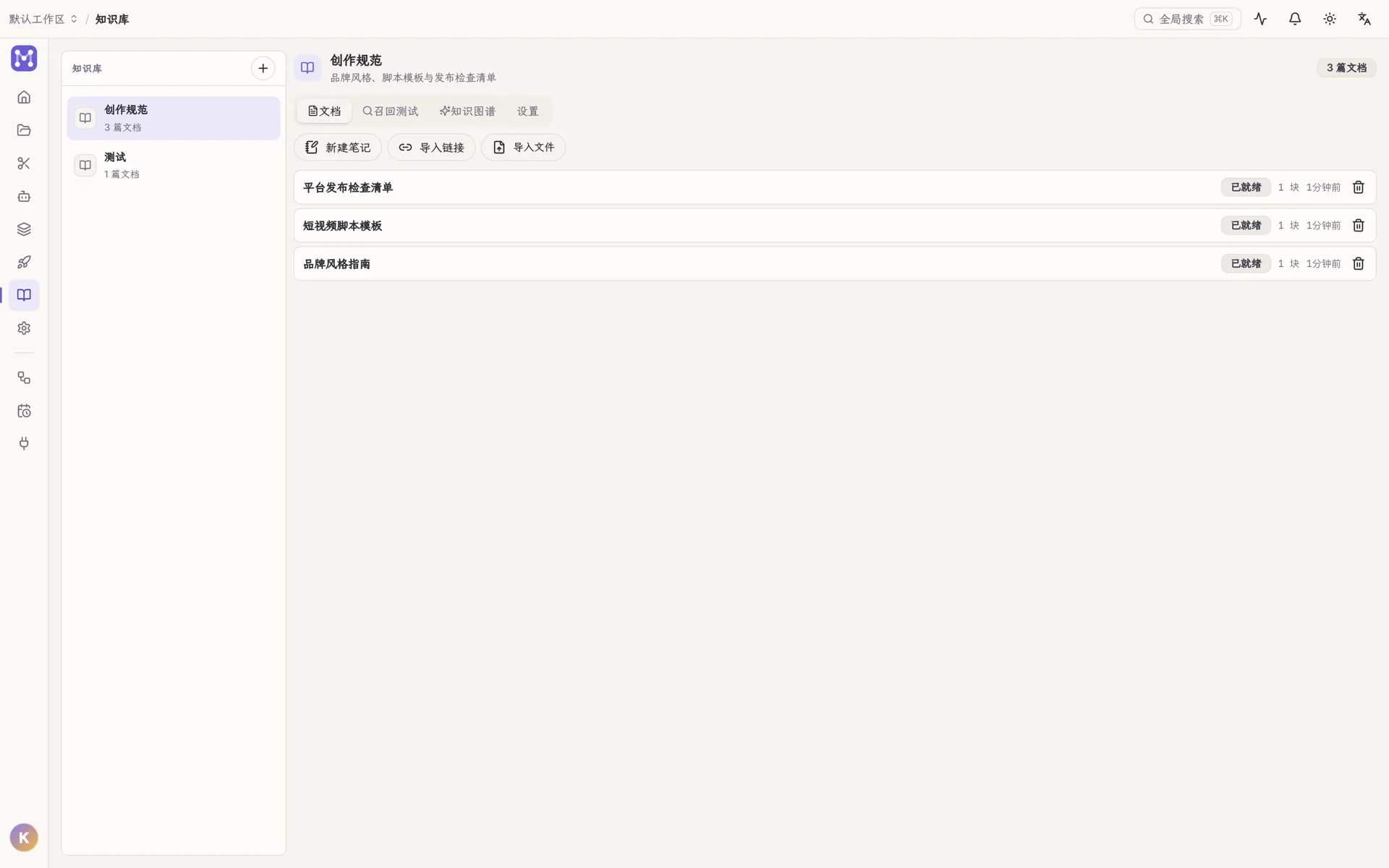
Task: Click the book icon beside 创作规范 header
Action: click(x=307, y=67)
